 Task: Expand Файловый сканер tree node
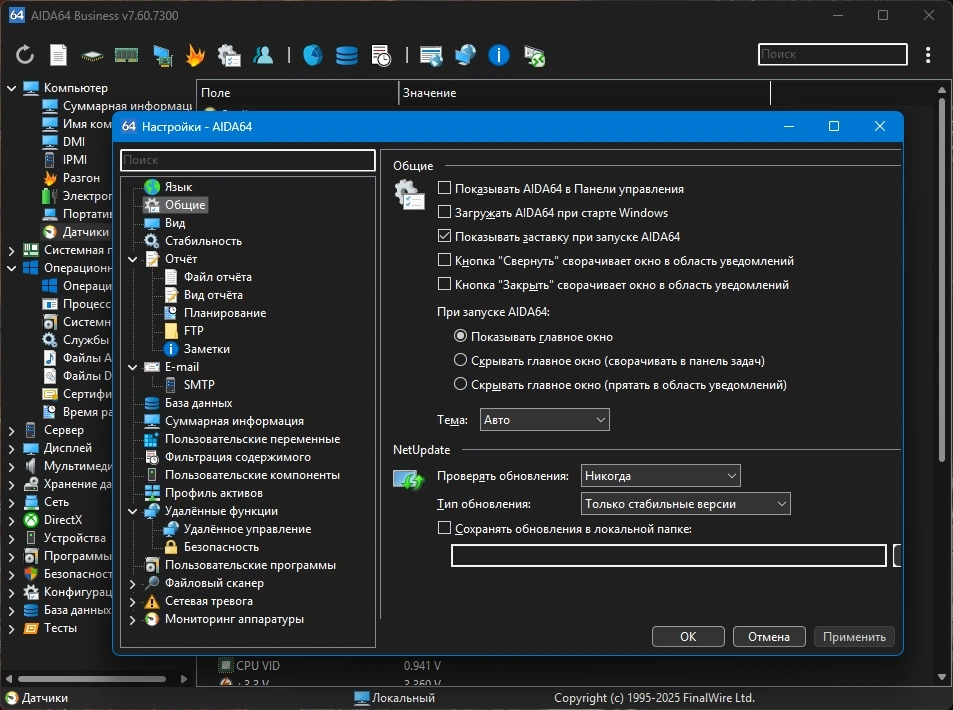132,584
